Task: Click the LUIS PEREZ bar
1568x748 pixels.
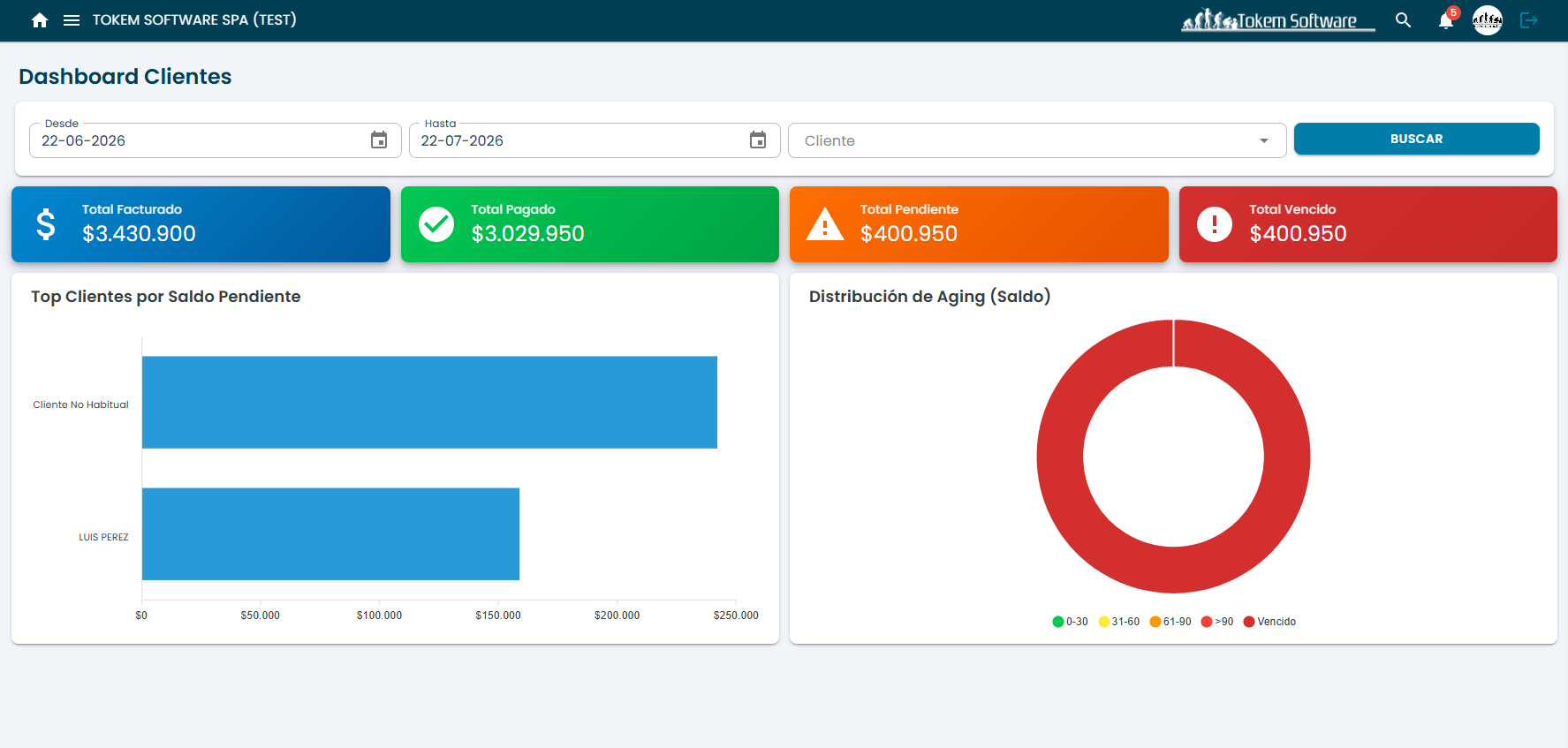Action: [x=330, y=534]
